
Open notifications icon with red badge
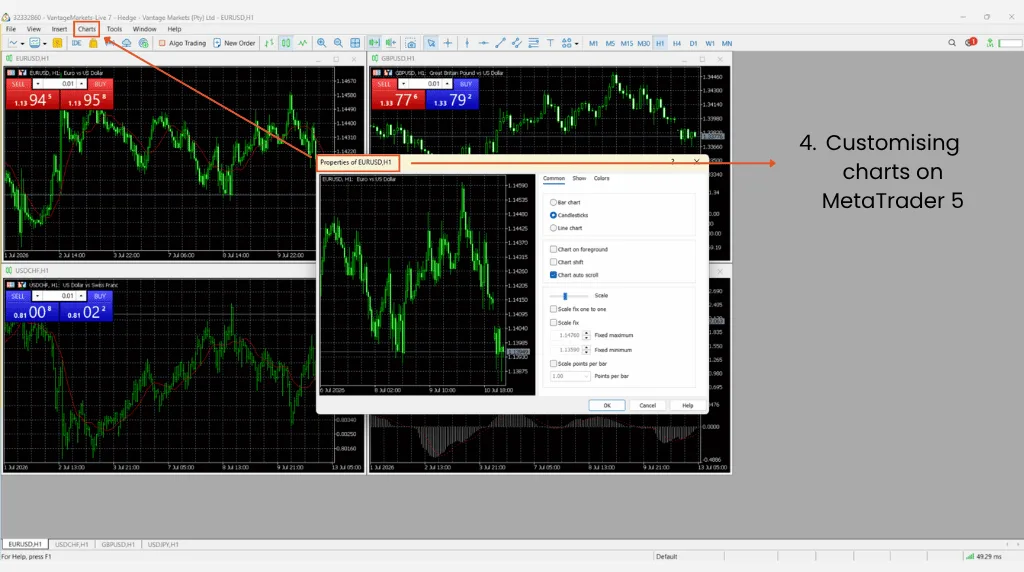971,42
